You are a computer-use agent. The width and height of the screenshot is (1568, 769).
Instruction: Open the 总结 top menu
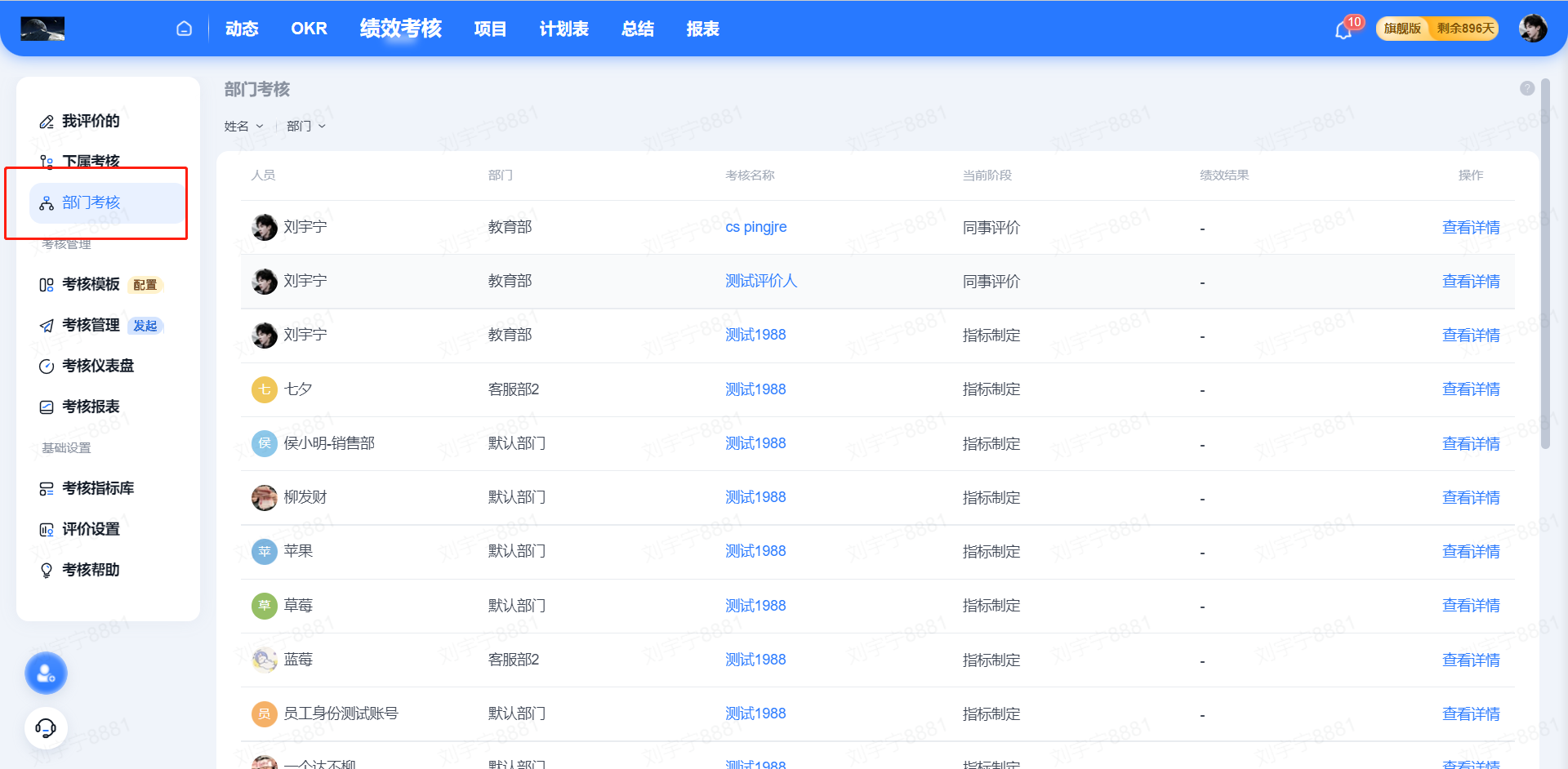(x=637, y=29)
